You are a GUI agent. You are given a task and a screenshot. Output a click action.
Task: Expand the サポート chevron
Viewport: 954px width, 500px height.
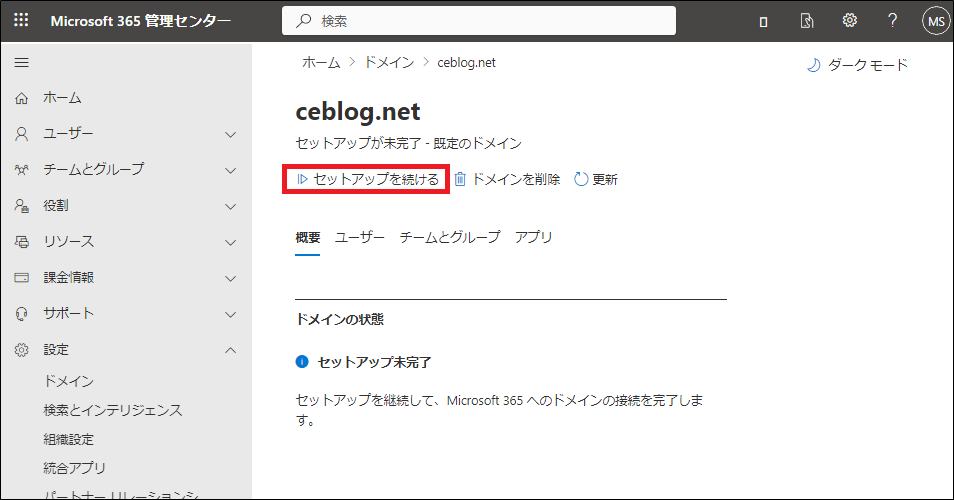click(x=231, y=314)
